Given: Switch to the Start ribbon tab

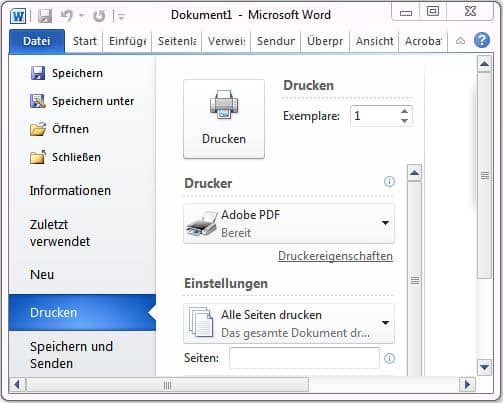Looking at the screenshot, I should coord(85,41).
